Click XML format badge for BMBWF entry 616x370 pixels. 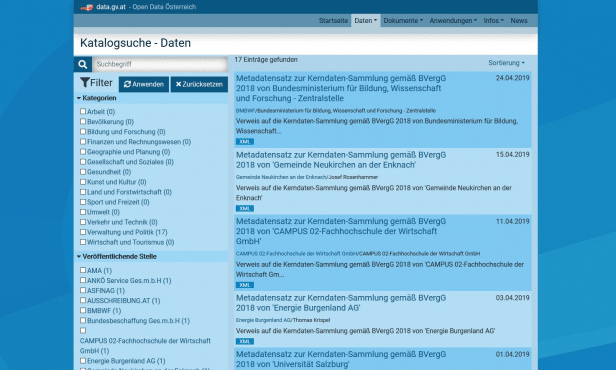(245, 142)
